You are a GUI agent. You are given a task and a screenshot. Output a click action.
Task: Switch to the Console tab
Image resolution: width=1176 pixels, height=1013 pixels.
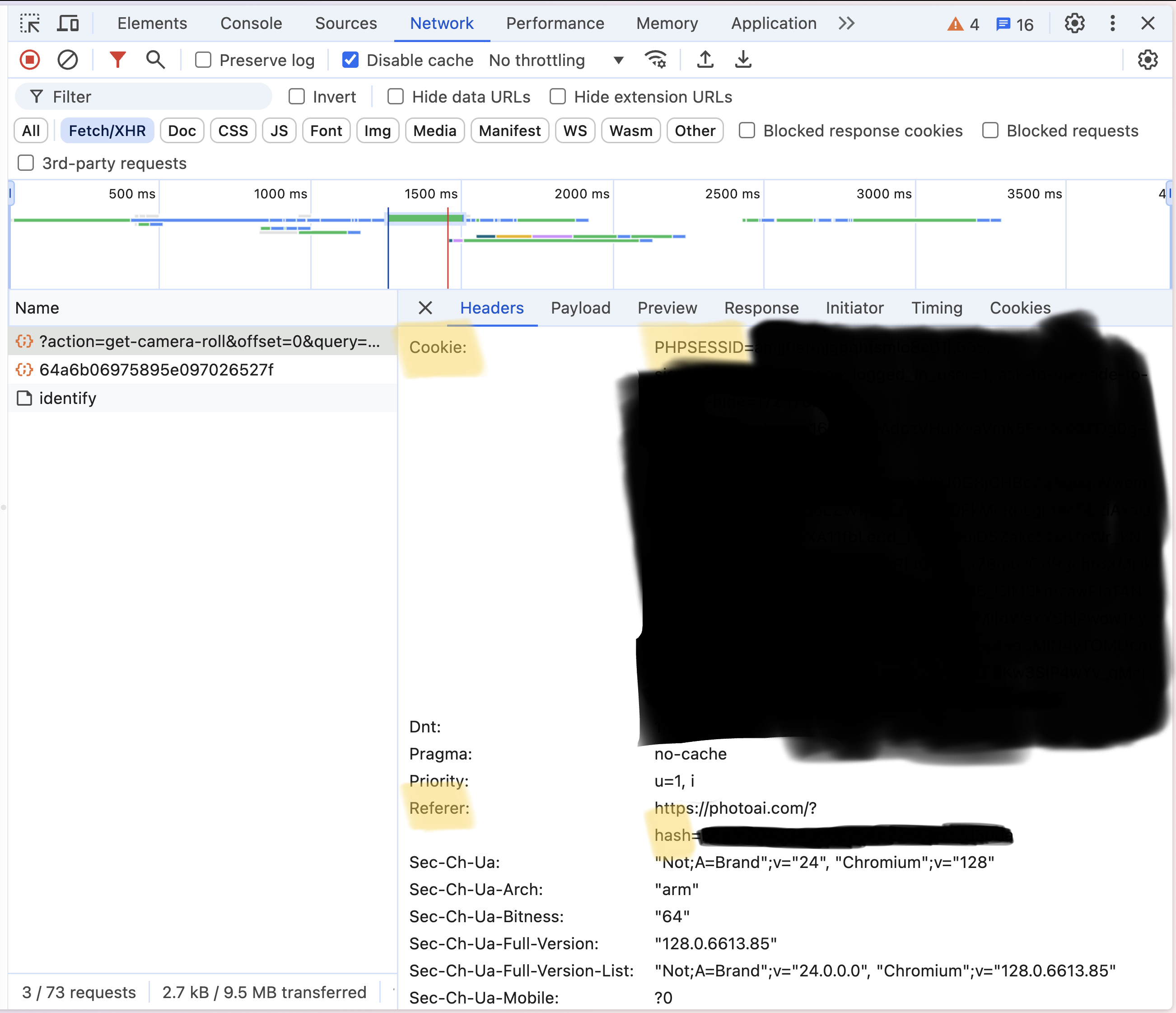point(251,23)
